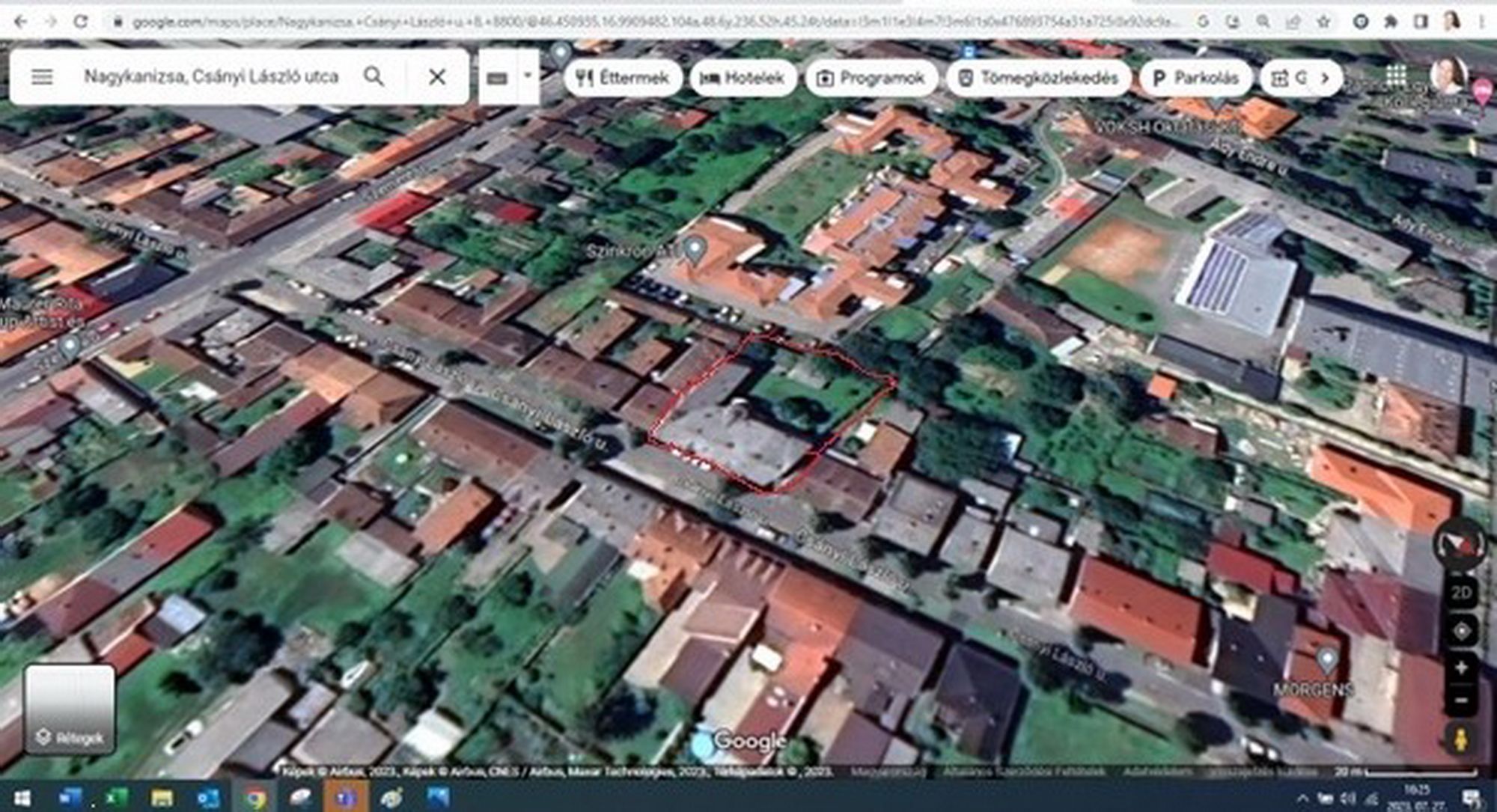Select the Programok category chip
The width and height of the screenshot is (1497, 812).
click(x=871, y=78)
